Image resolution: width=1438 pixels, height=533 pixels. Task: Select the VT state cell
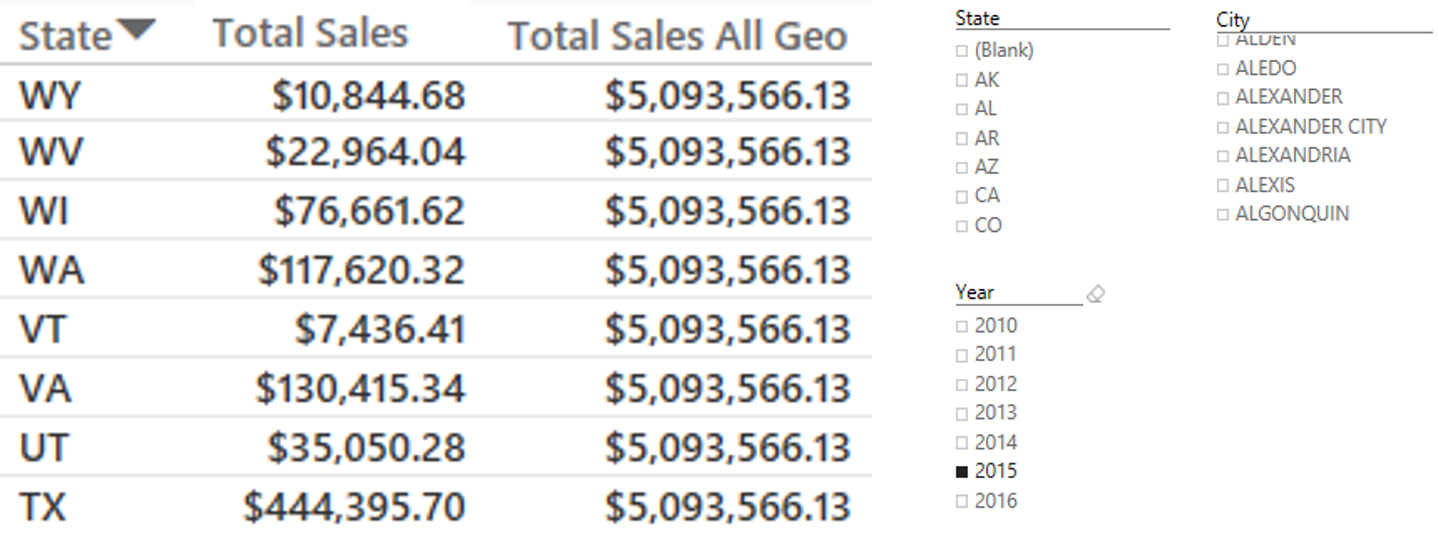click(x=42, y=329)
